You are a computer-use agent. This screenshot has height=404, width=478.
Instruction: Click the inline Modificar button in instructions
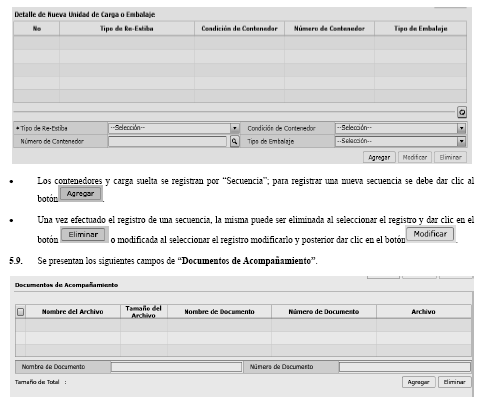tap(430, 234)
